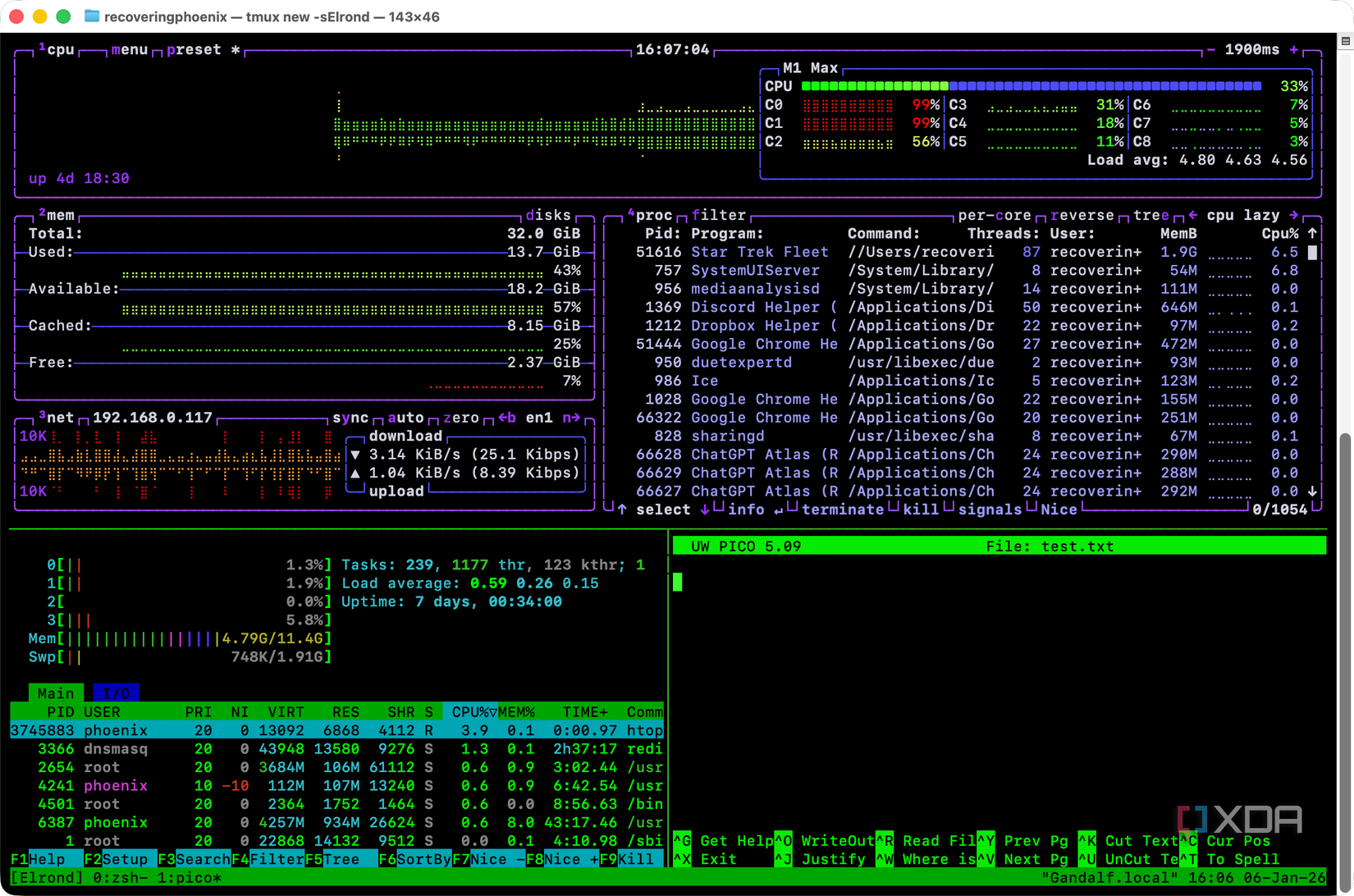Click the select down arrow in proc footer
This screenshot has width=1354, height=896.
click(704, 510)
